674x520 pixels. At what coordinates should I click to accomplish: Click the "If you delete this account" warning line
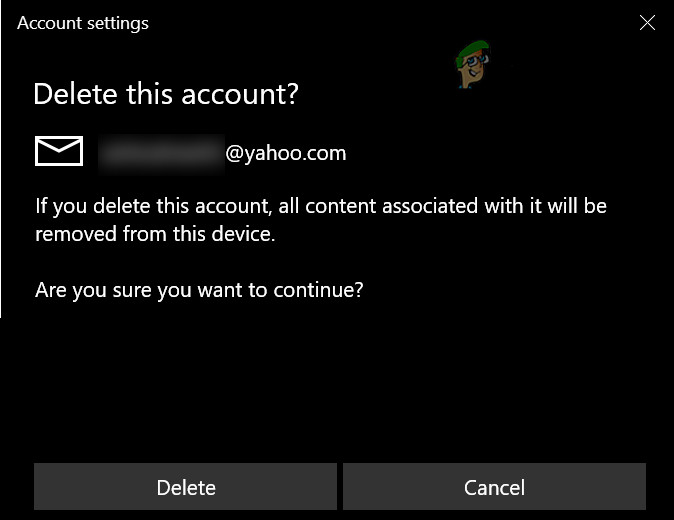tap(321, 206)
